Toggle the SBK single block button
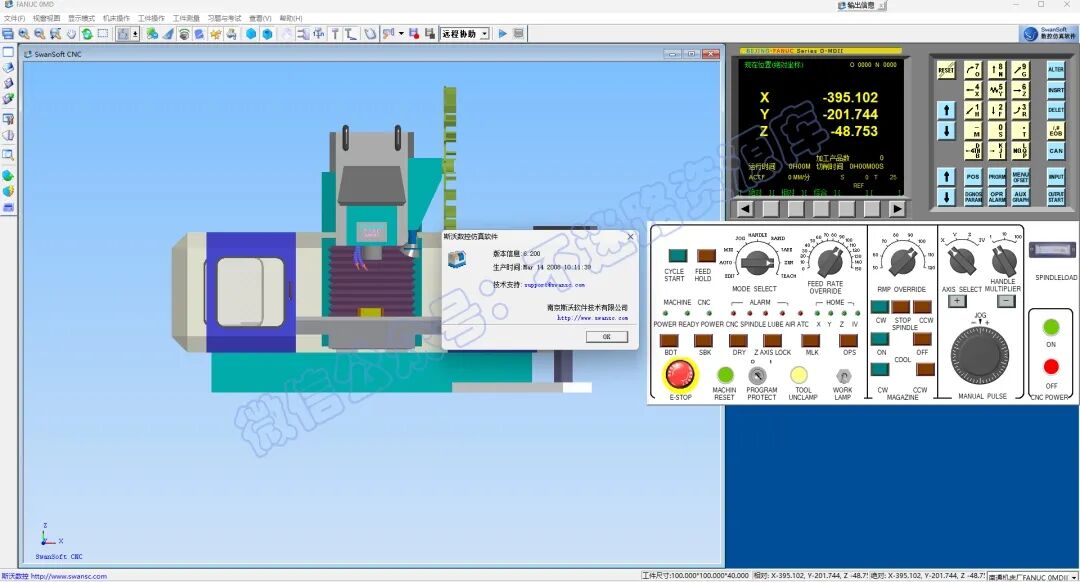The image size is (1080, 582). coord(703,340)
